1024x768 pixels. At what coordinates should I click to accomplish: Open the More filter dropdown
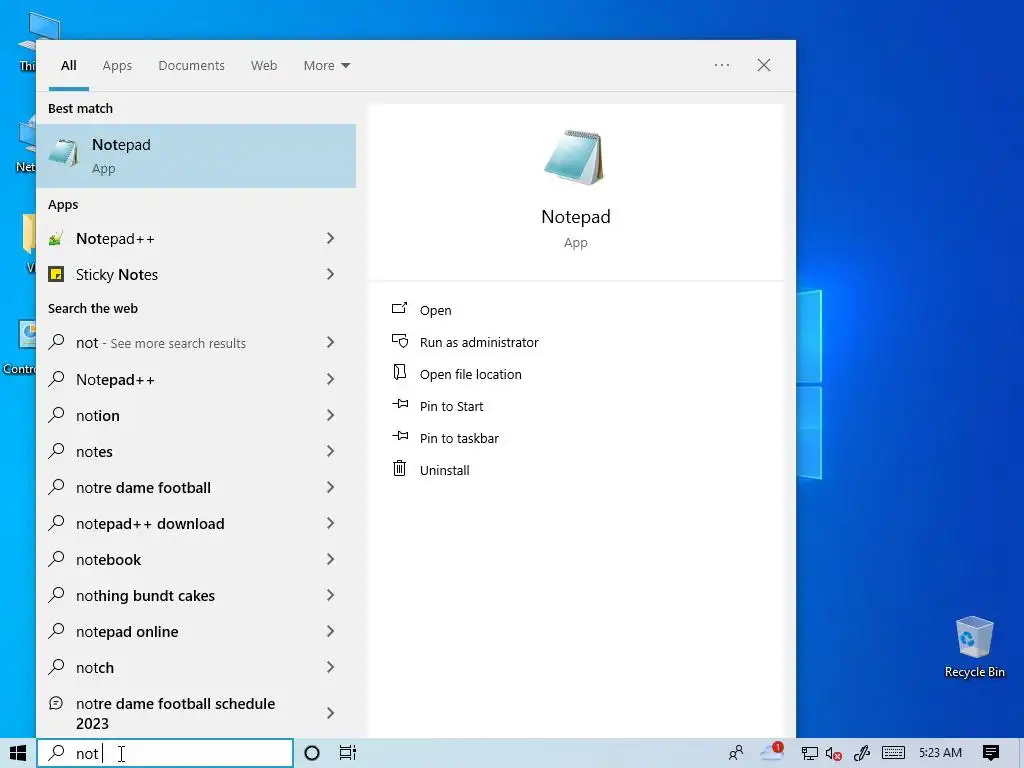pyautogui.click(x=327, y=65)
